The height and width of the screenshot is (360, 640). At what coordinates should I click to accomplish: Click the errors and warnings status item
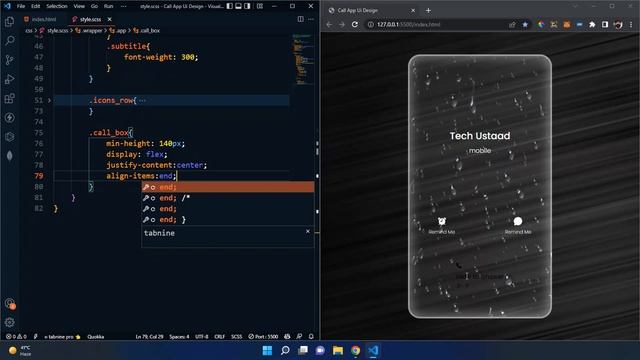[x=16, y=337]
